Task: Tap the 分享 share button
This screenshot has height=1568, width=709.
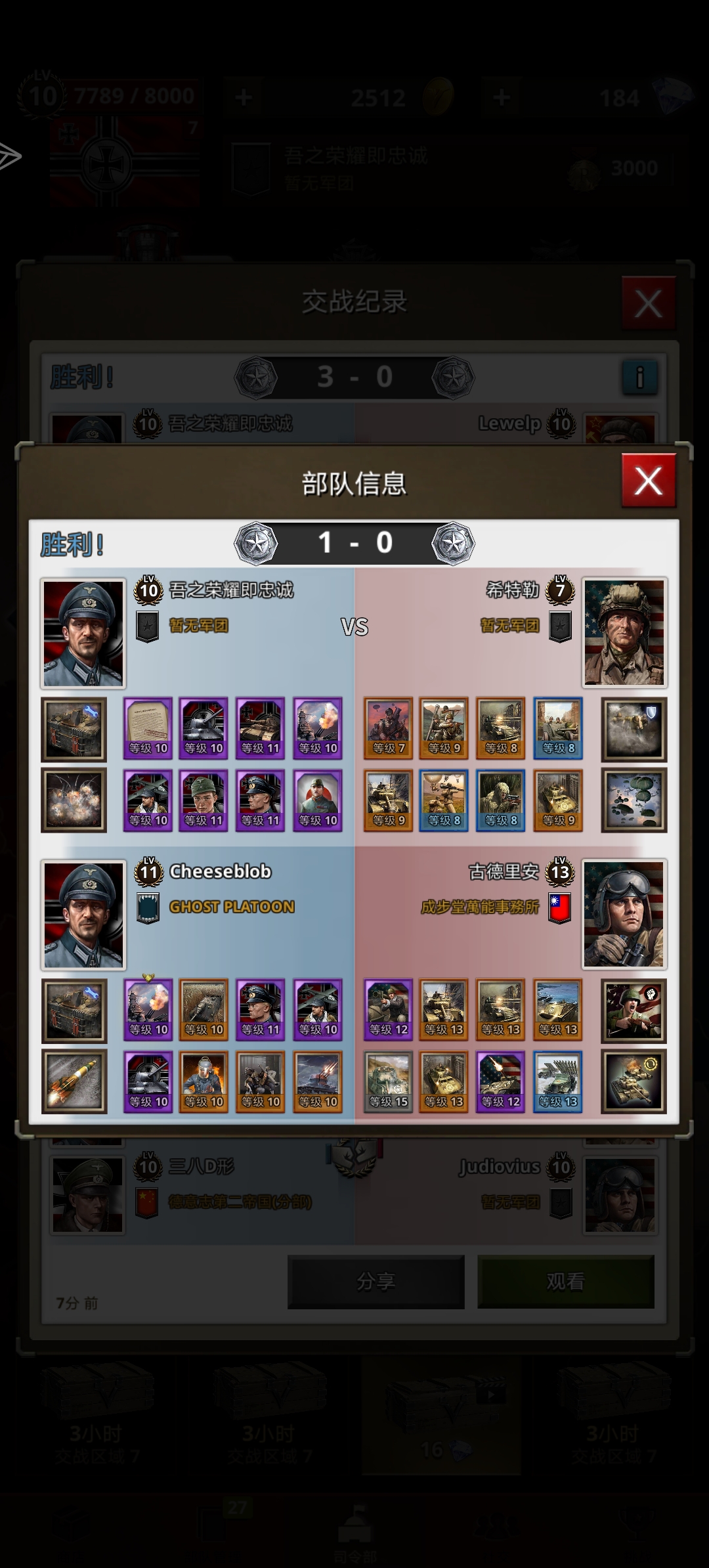Action: 376,1281
